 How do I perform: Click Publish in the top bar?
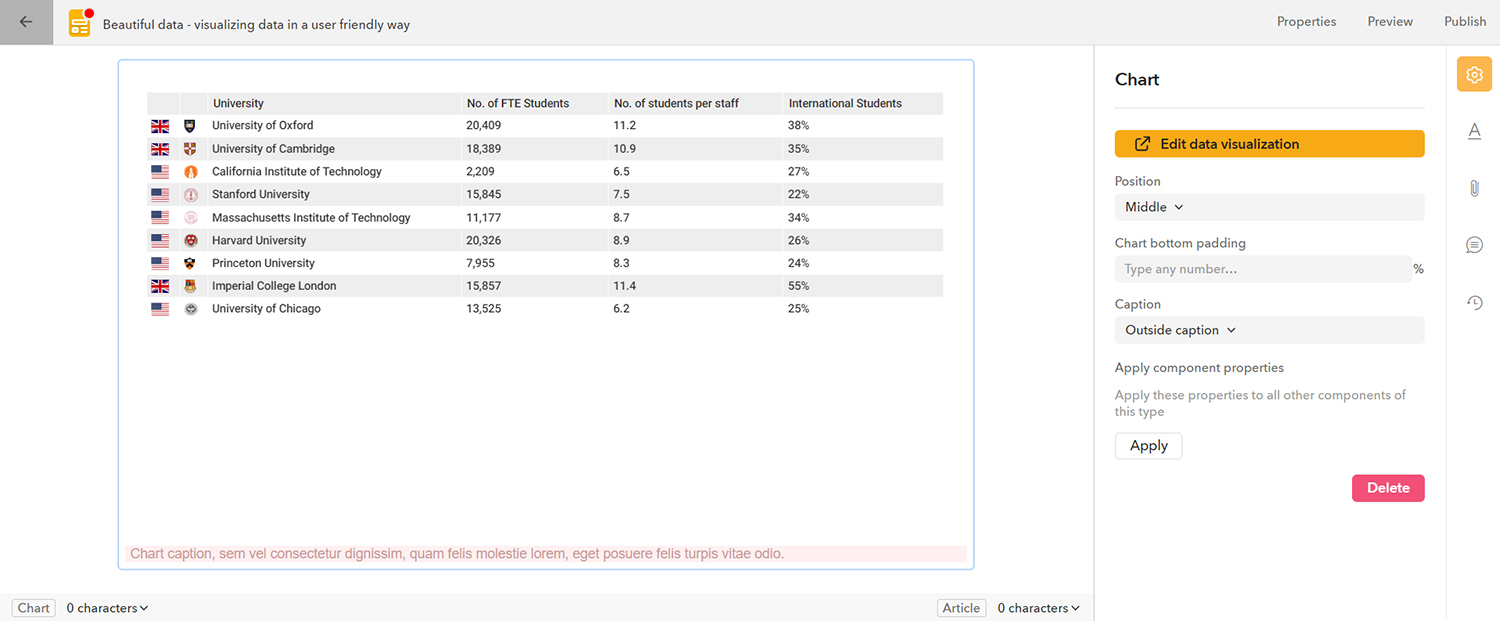coord(1465,22)
